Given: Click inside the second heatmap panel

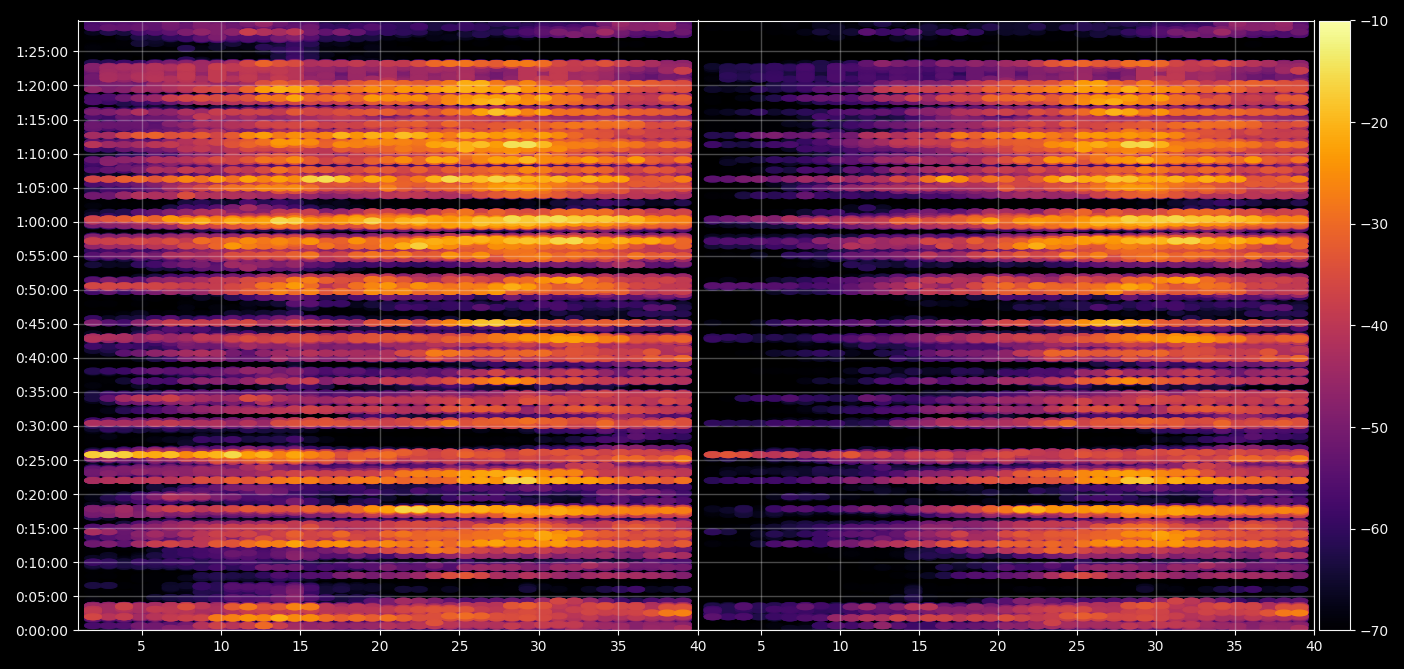Looking at the screenshot, I should [x=1006, y=326].
